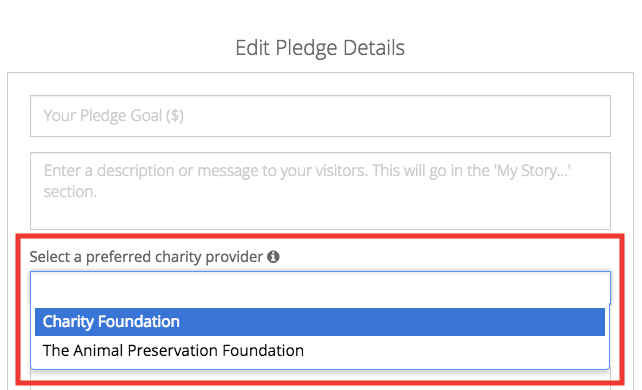Viewport: 642px width, 390px height.
Task: Select Charity Foundation from the dropdown list
Action: [320, 322]
